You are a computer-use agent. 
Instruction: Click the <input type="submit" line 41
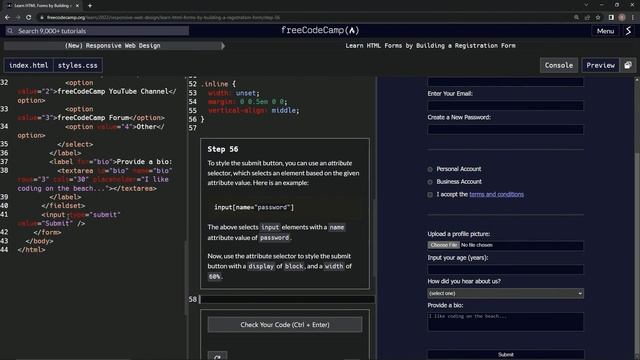(x=81, y=214)
